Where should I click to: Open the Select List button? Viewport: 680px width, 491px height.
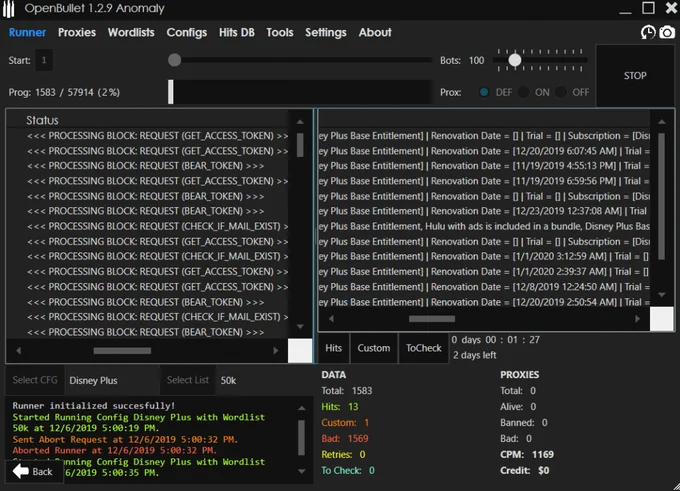[188, 380]
